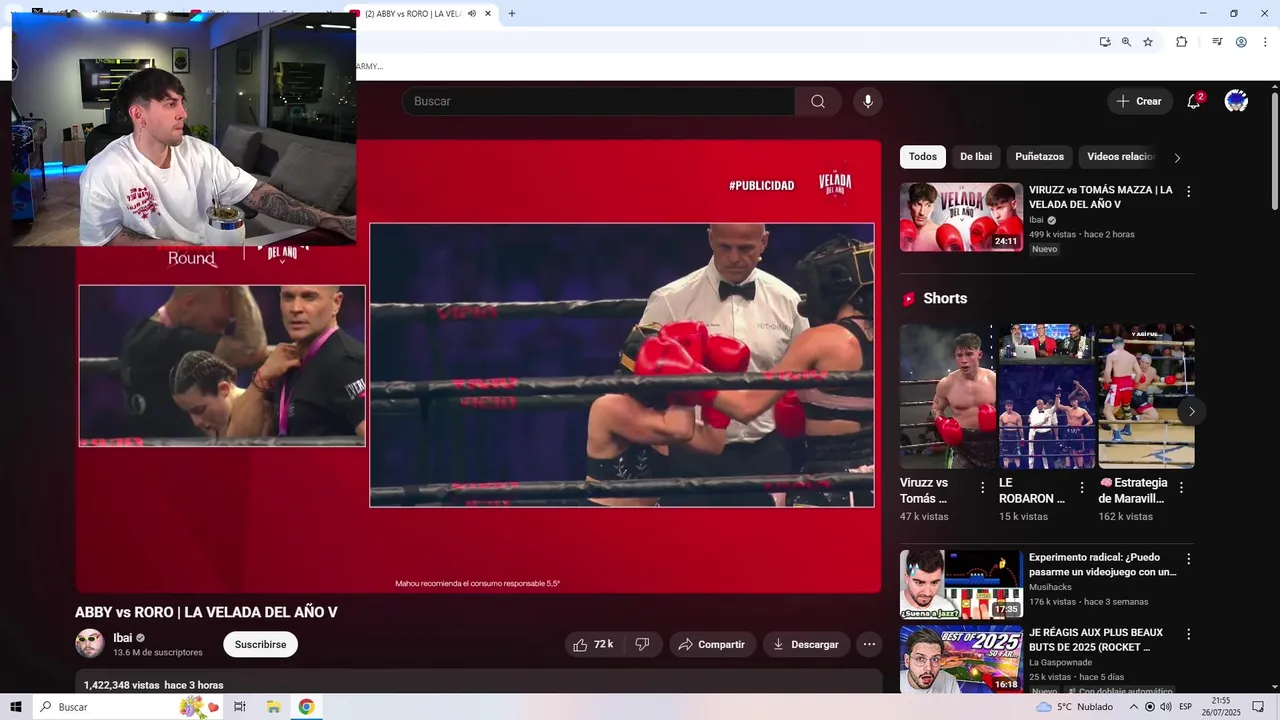This screenshot has height=720, width=1280.
Task: Show hidden system tray icons
Action: pyautogui.click(x=1134, y=707)
